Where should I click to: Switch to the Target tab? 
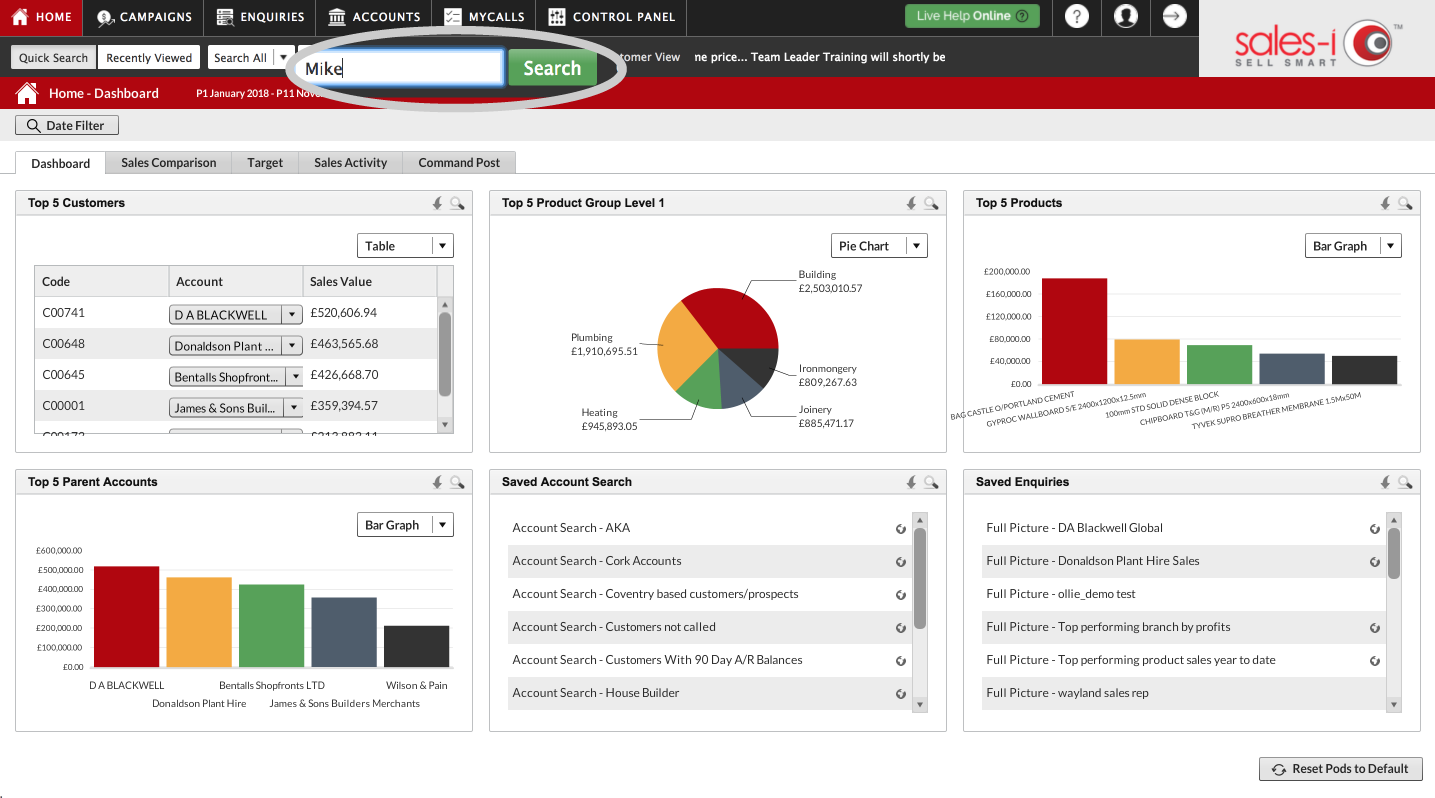point(265,163)
